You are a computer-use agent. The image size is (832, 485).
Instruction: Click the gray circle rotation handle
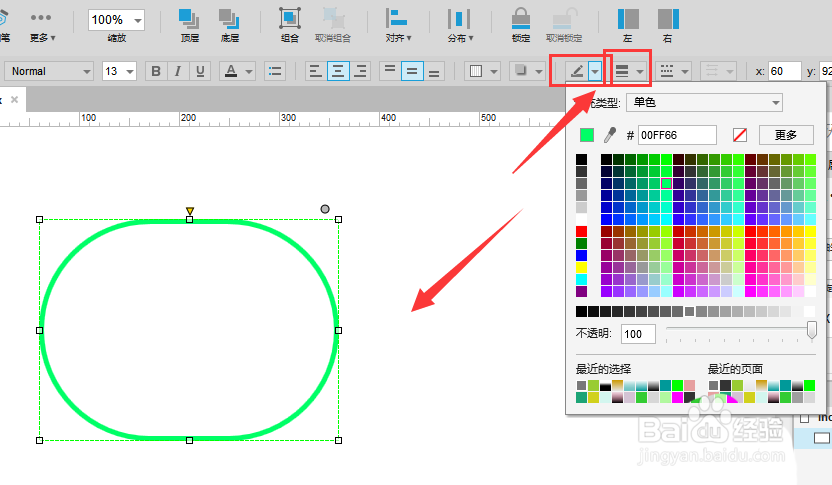(325, 209)
